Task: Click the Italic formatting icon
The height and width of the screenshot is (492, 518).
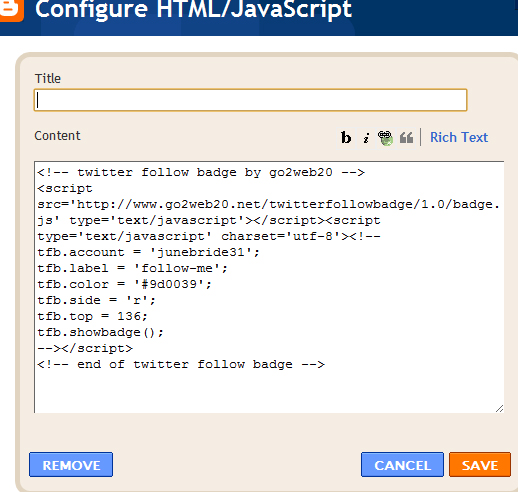Action: [366, 137]
